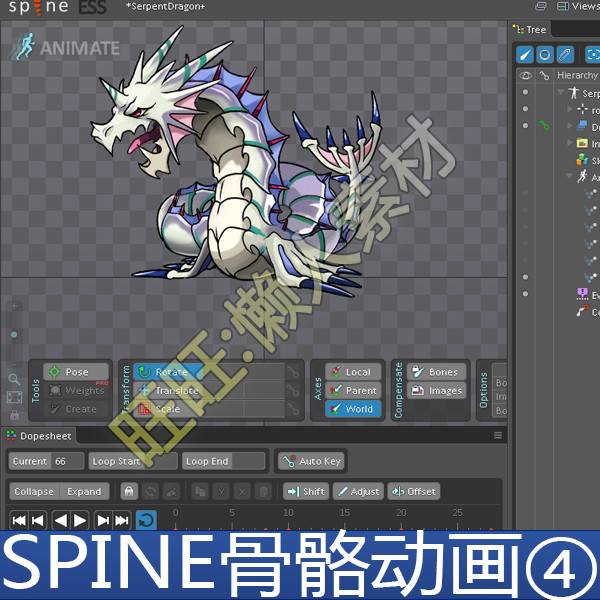This screenshot has width=600, height=600.
Task: Activate the Scale transform tool
Action: coord(168,409)
